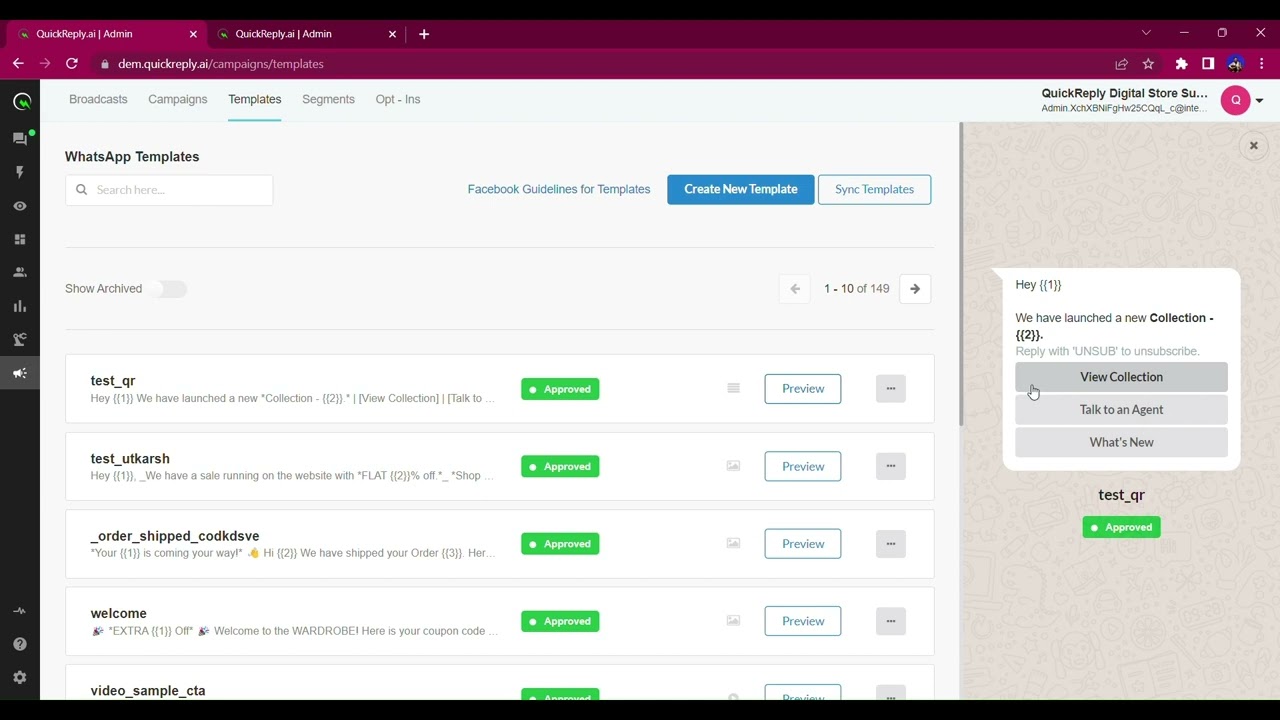Click the video_sample_cta template name
The image size is (1280, 720).
(x=148, y=690)
